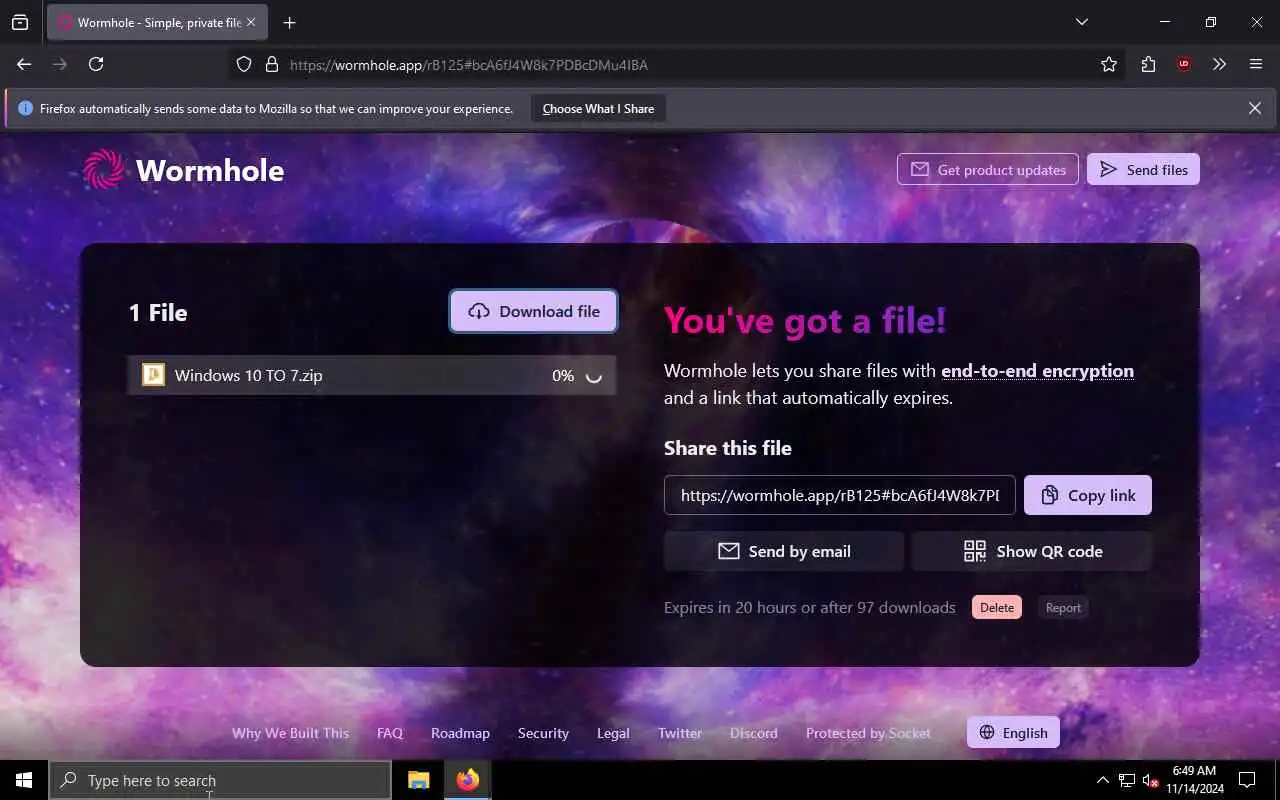Show hidden system tray icons chevron
Viewport: 1280px width, 800px height.
(x=1102, y=780)
